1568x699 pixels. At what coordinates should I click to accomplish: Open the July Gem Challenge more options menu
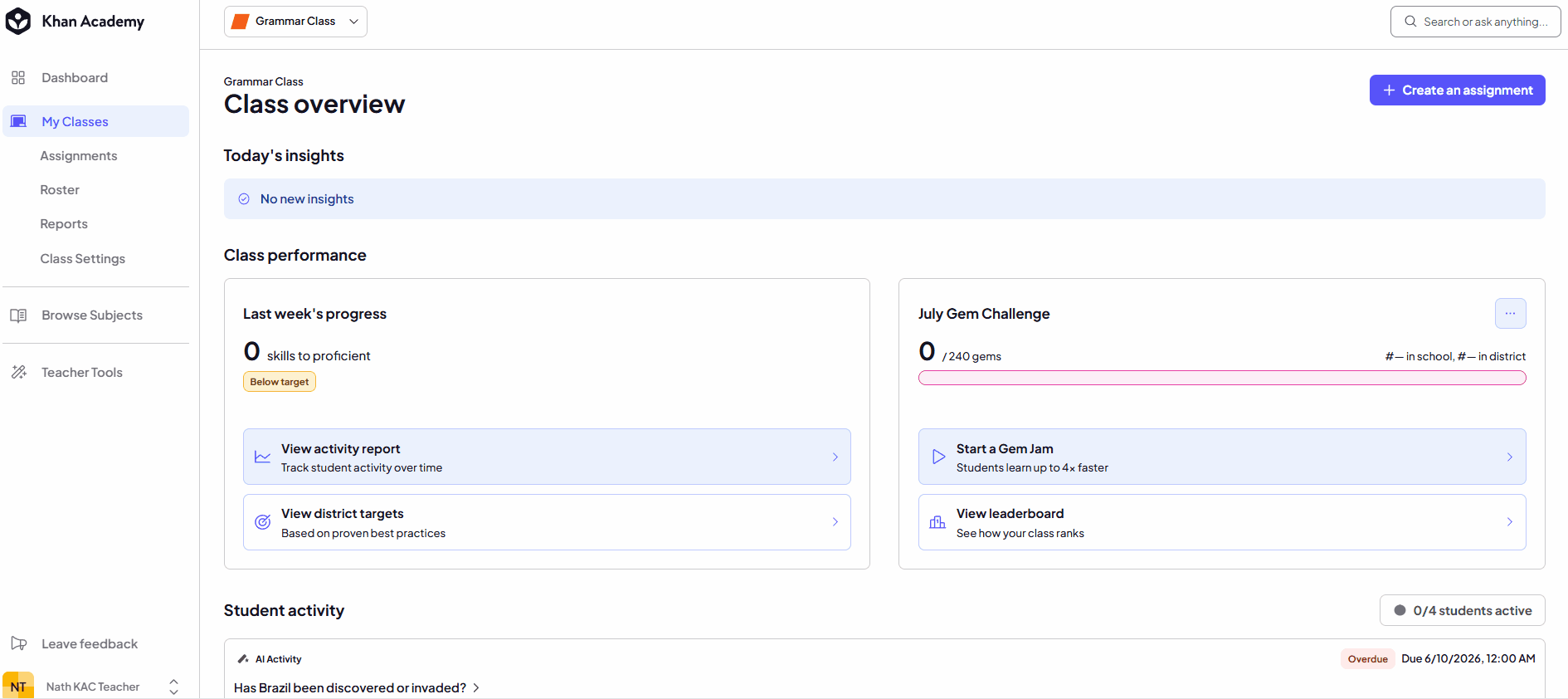(1510, 314)
